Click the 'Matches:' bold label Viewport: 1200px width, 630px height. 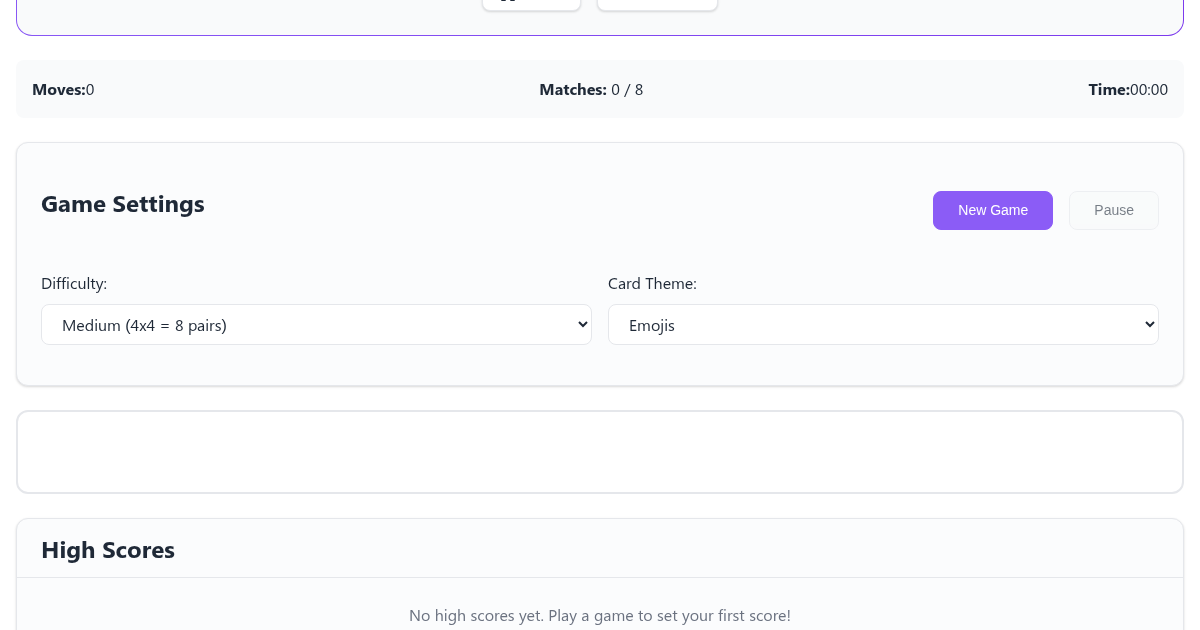[573, 90]
